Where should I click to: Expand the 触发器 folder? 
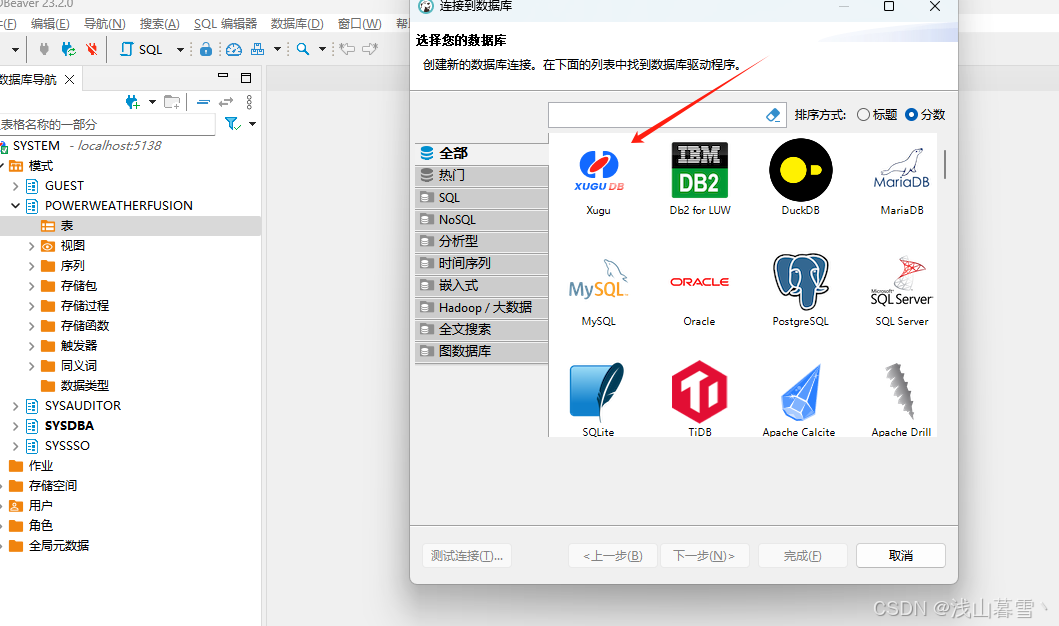[x=31, y=346]
